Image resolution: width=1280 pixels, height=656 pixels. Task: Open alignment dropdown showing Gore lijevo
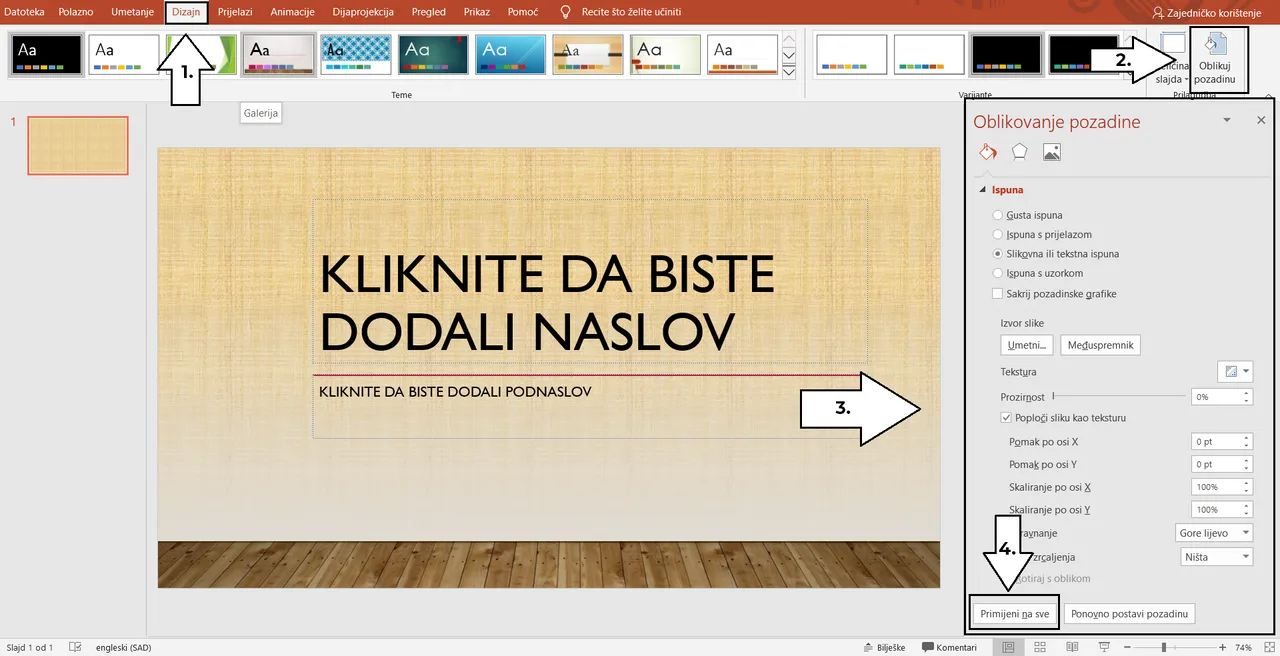[x=1214, y=533]
